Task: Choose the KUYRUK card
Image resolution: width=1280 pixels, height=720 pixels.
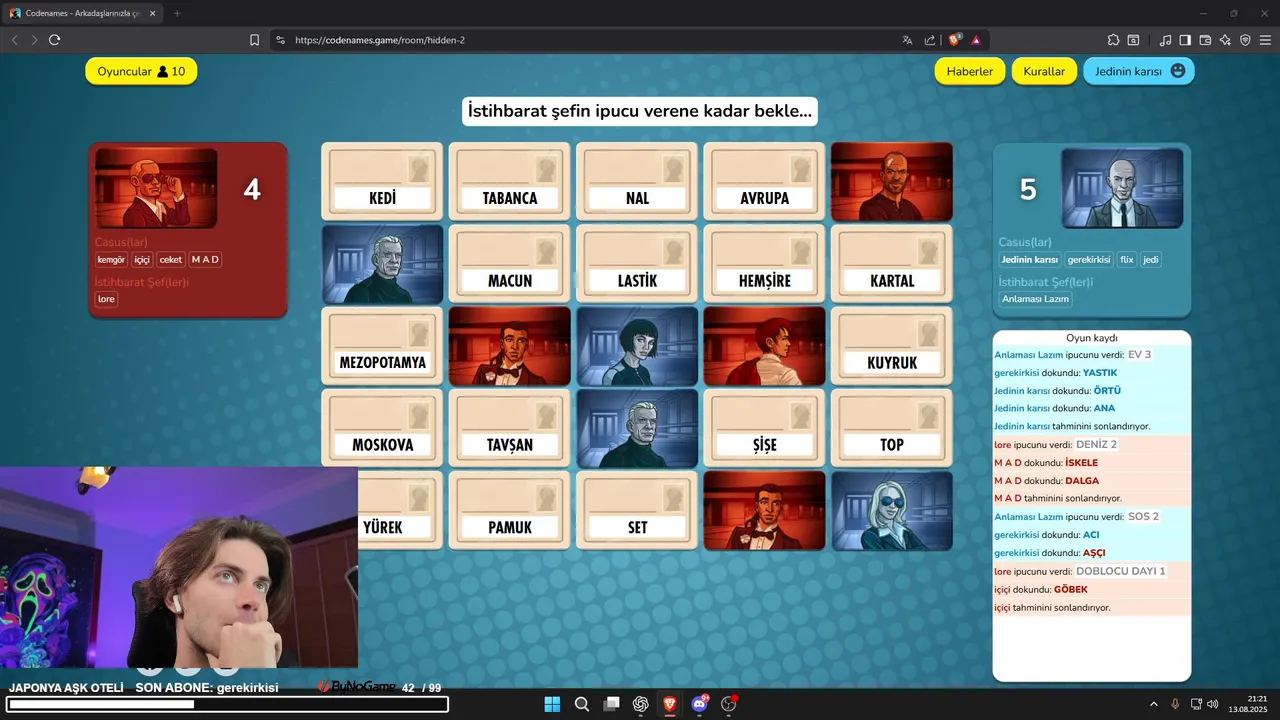Action: coord(892,346)
